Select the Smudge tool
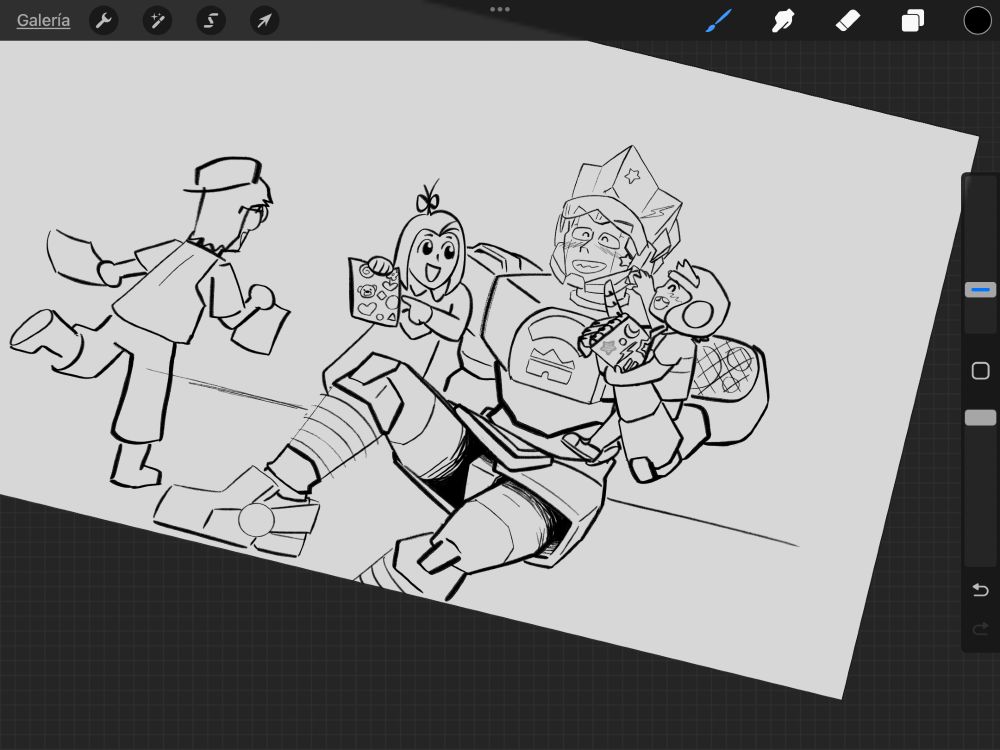Screen dimensions: 1000x750 tap(783, 20)
